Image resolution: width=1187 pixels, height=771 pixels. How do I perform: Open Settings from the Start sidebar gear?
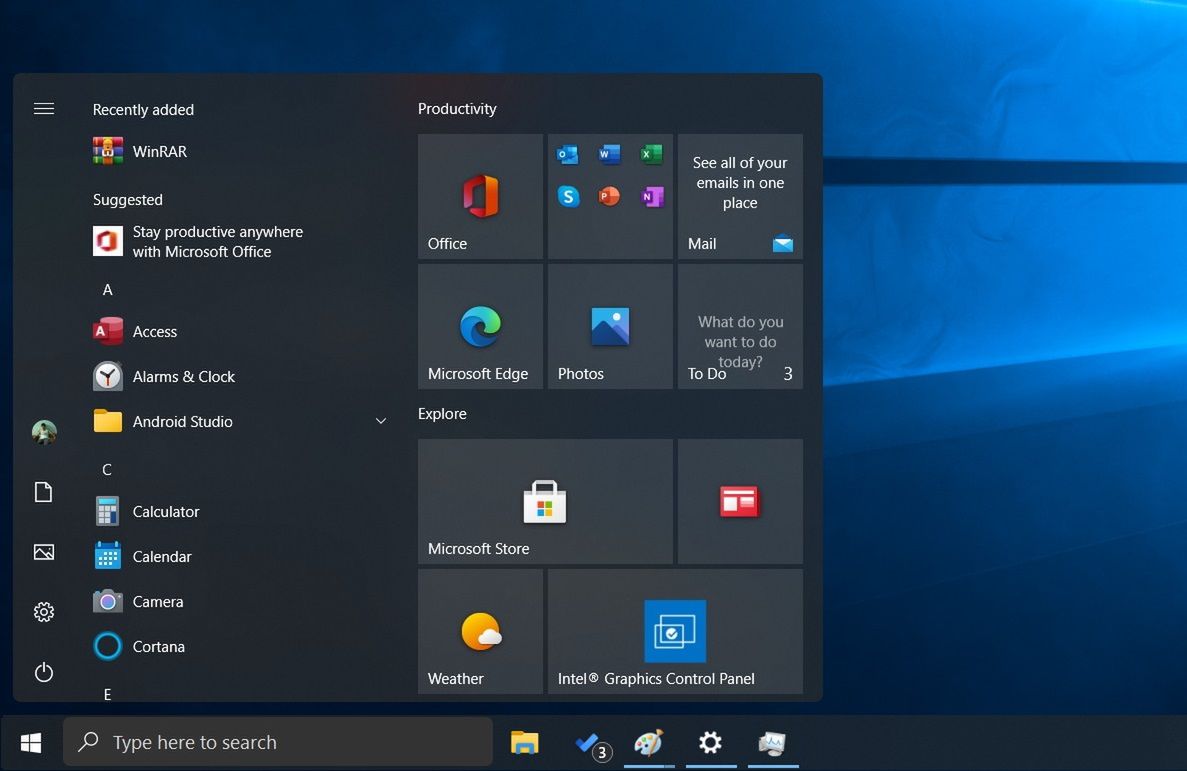click(x=43, y=612)
